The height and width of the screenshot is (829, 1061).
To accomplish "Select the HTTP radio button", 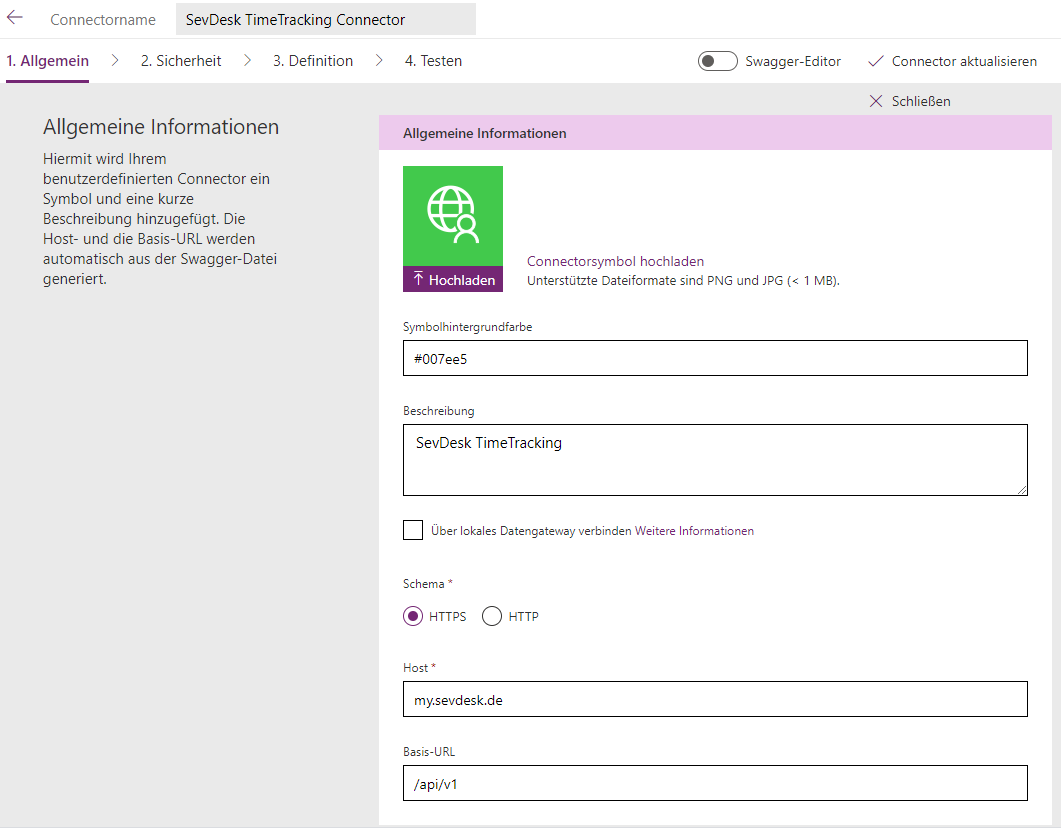I will [491, 616].
